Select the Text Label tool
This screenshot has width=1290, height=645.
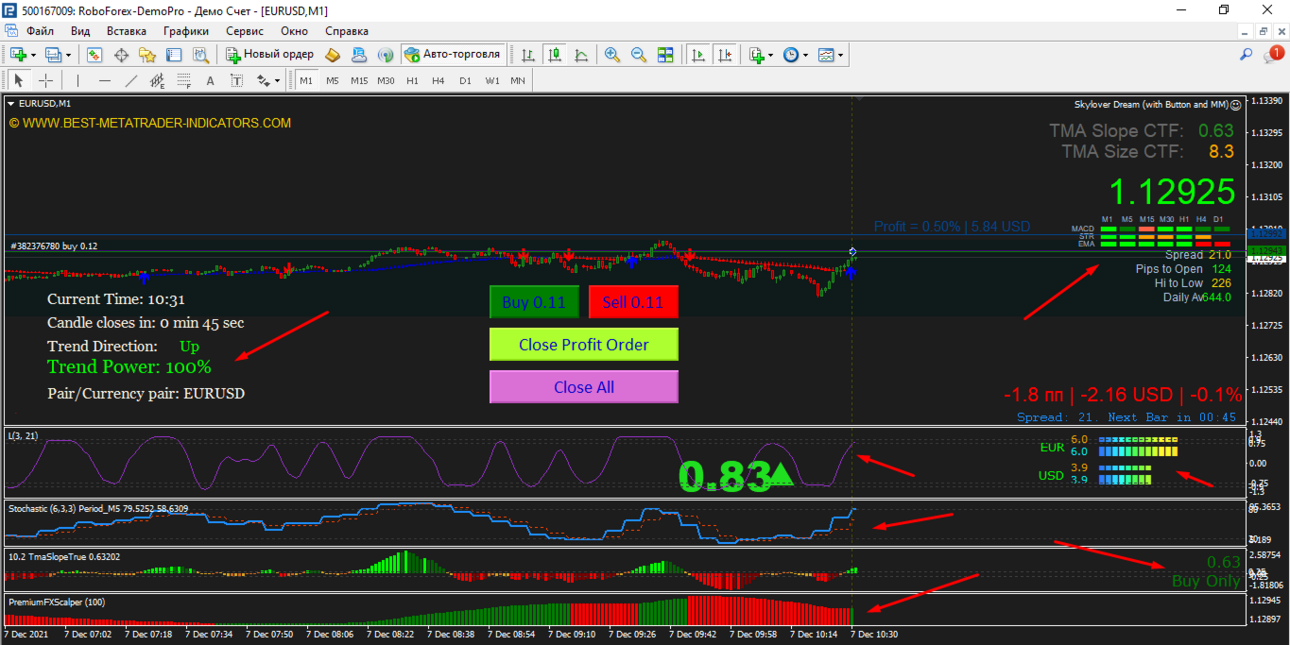236,81
